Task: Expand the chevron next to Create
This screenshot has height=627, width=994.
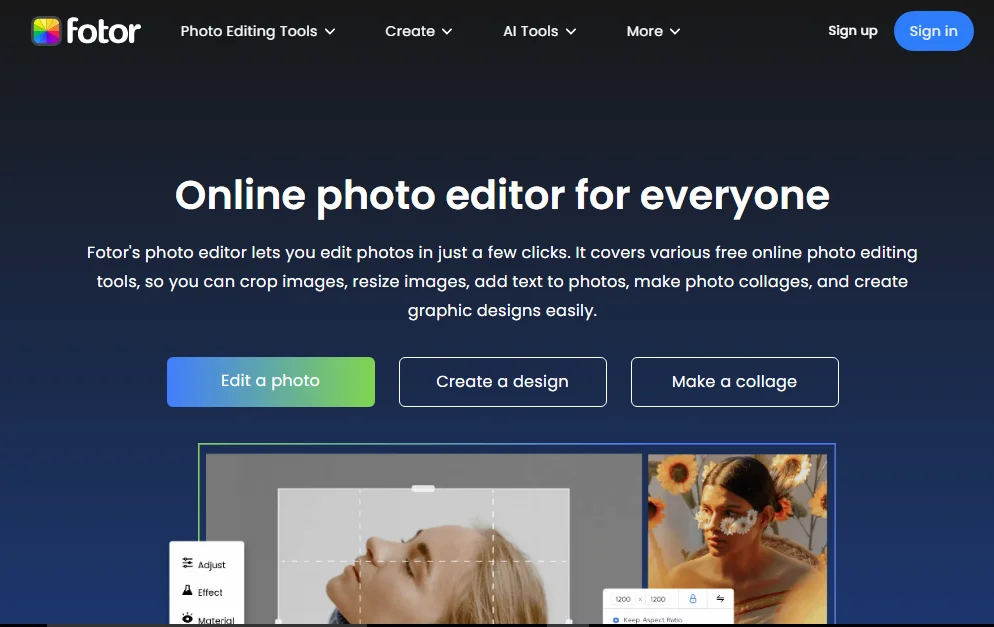Action: (447, 32)
